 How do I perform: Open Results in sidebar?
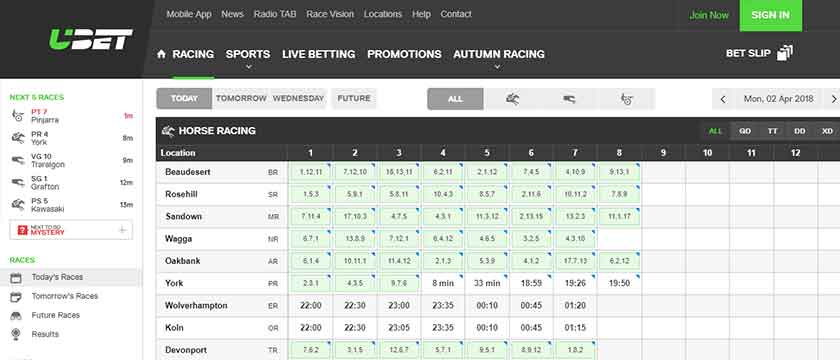click(x=45, y=334)
